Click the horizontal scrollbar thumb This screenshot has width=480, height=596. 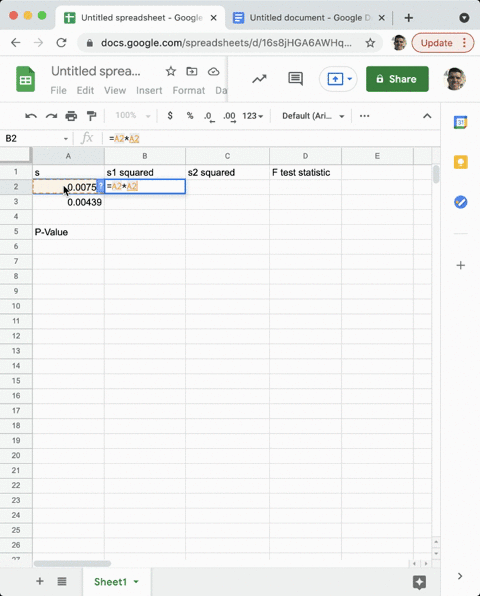[72, 563]
